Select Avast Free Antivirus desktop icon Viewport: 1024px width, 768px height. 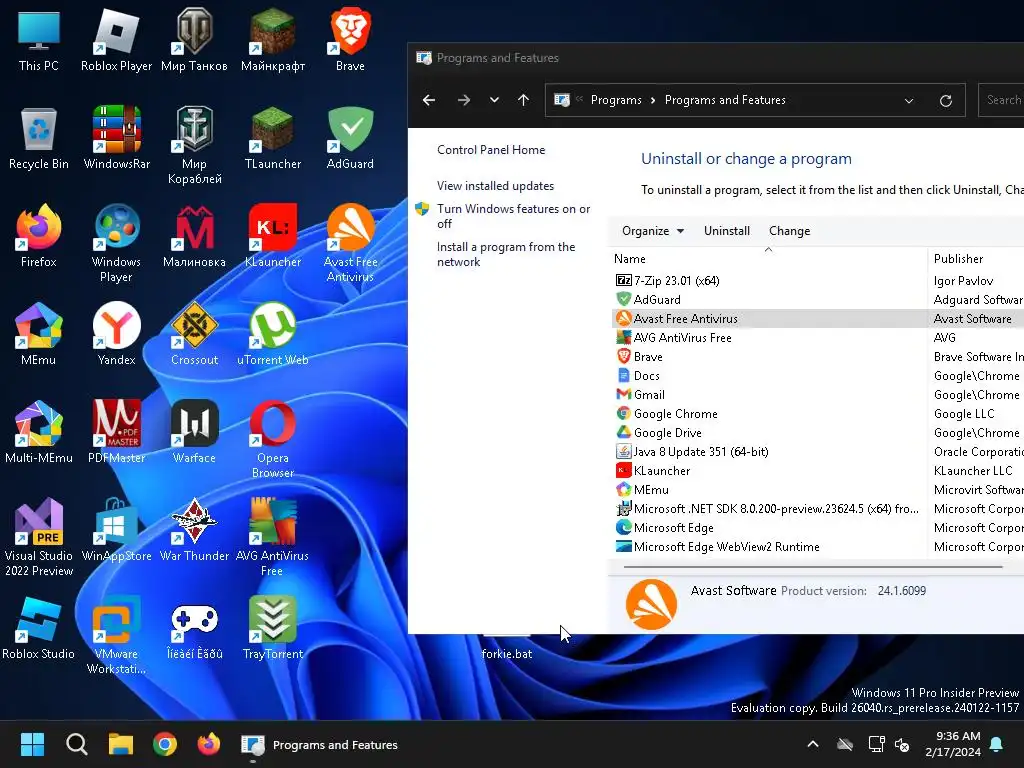tap(351, 244)
